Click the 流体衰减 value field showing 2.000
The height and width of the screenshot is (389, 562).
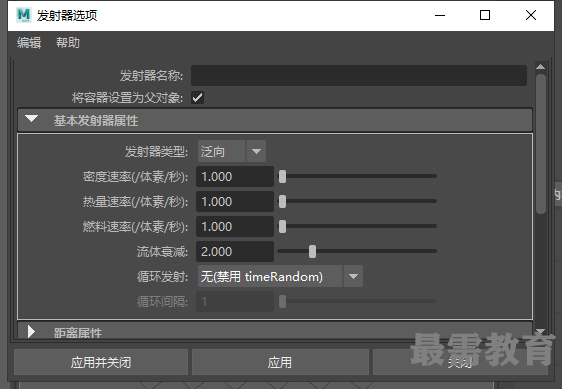click(235, 251)
